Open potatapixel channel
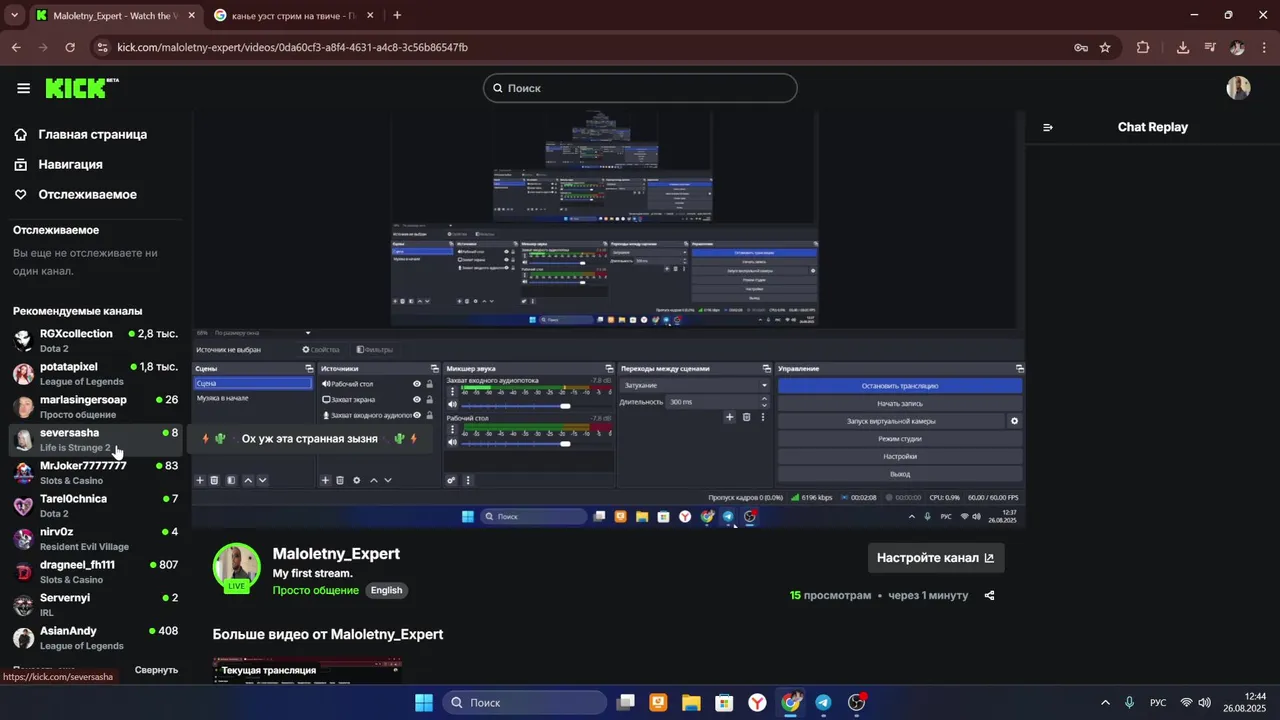The height and width of the screenshot is (720, 1280). click(95, 373)
